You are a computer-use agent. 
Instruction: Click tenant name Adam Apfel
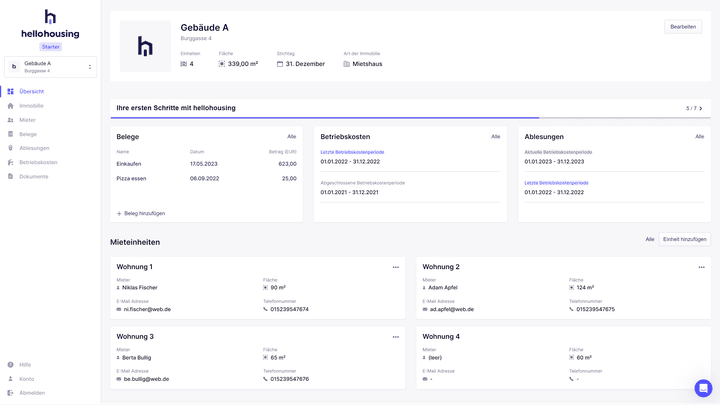click(443, 287)
